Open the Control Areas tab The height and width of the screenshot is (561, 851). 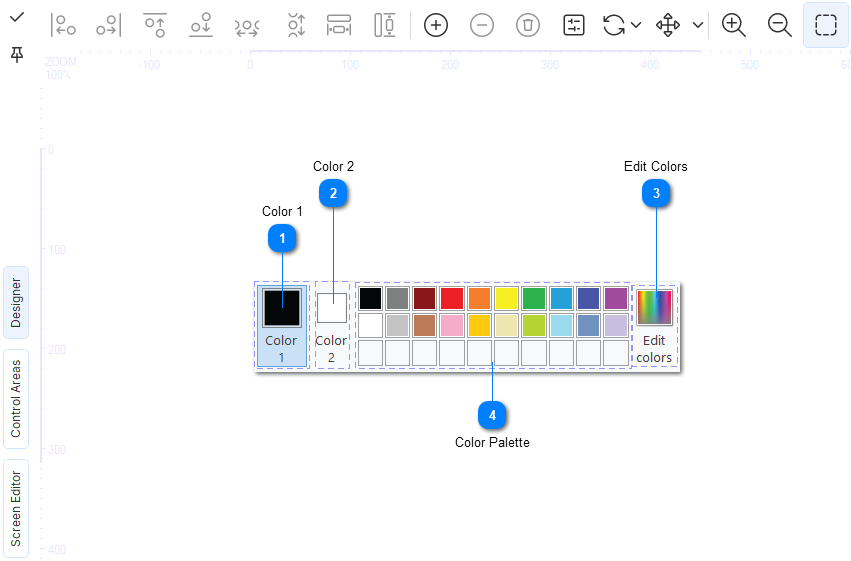17,399
